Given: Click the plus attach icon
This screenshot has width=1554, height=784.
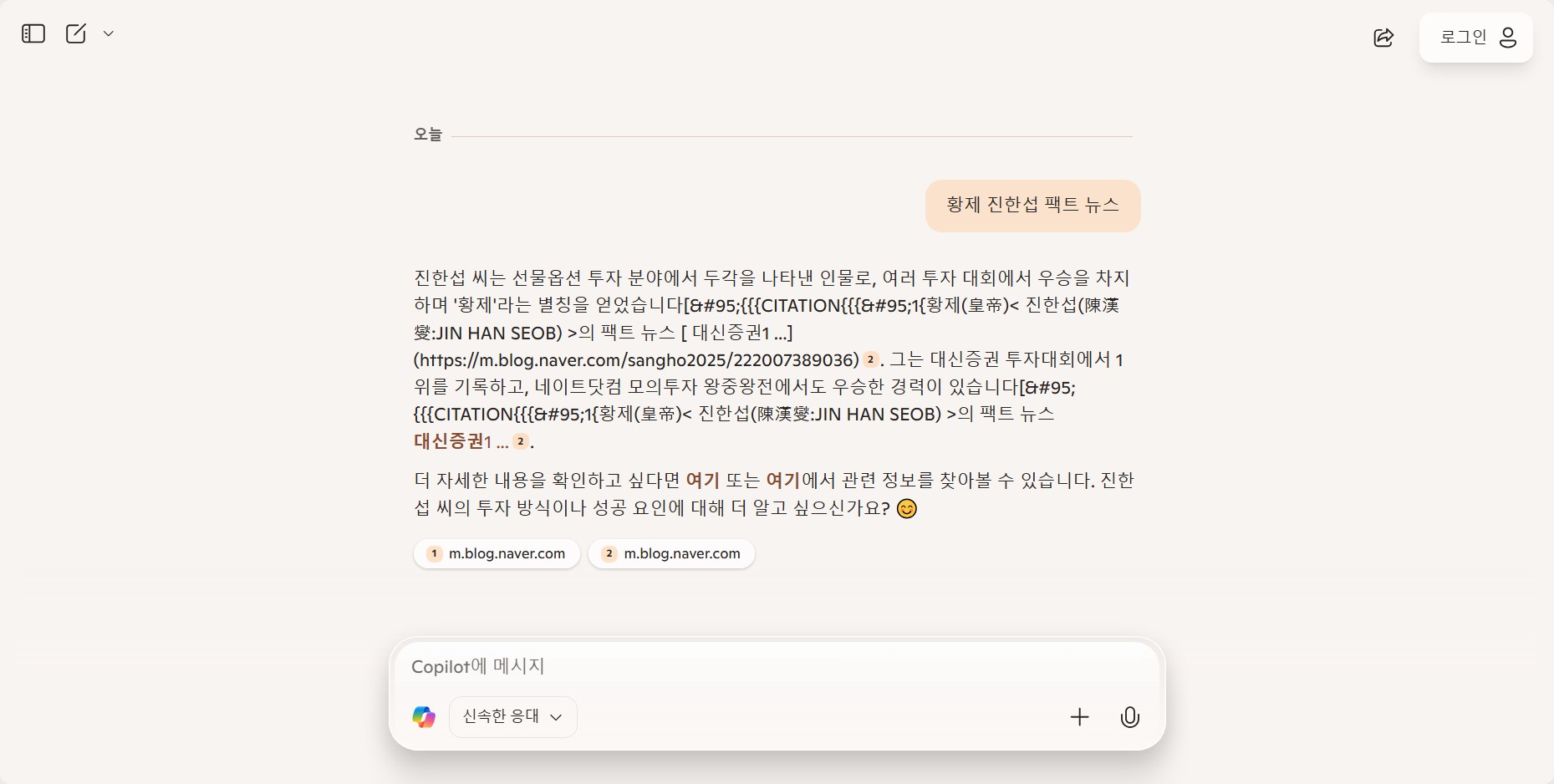Looking at the screenshot, I should click(x=1079, y=717).
